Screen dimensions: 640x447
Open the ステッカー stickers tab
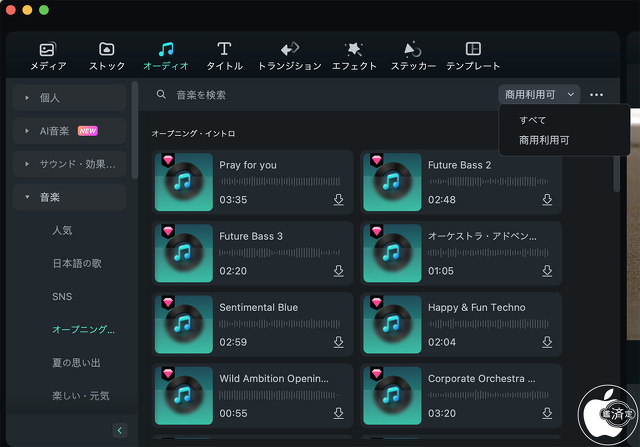click(x=413, y=56)
